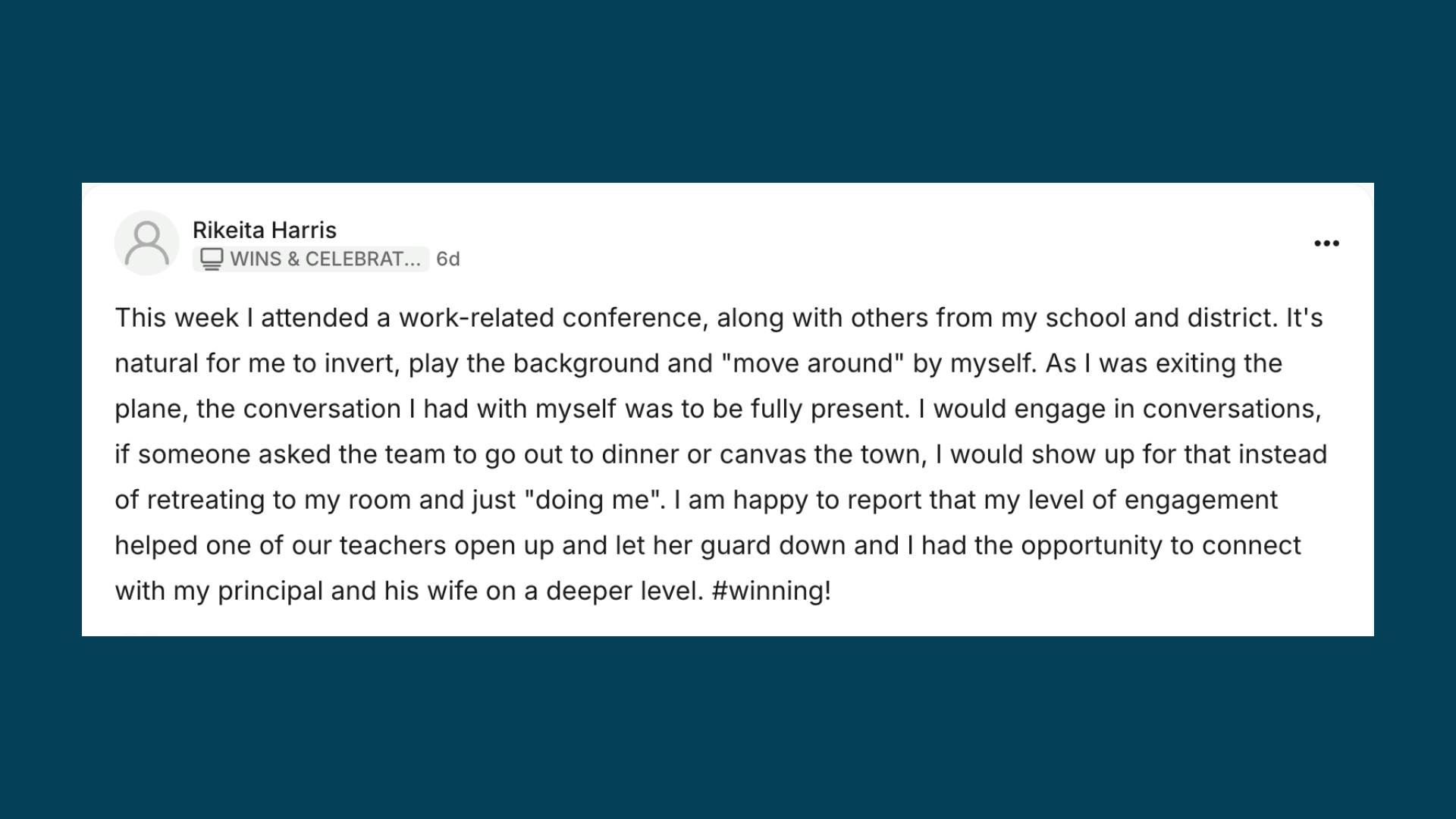Screen dimensions: 1456x819
Task: Click the words "deeper level" in the last line
Action: [x=624, y=591]
